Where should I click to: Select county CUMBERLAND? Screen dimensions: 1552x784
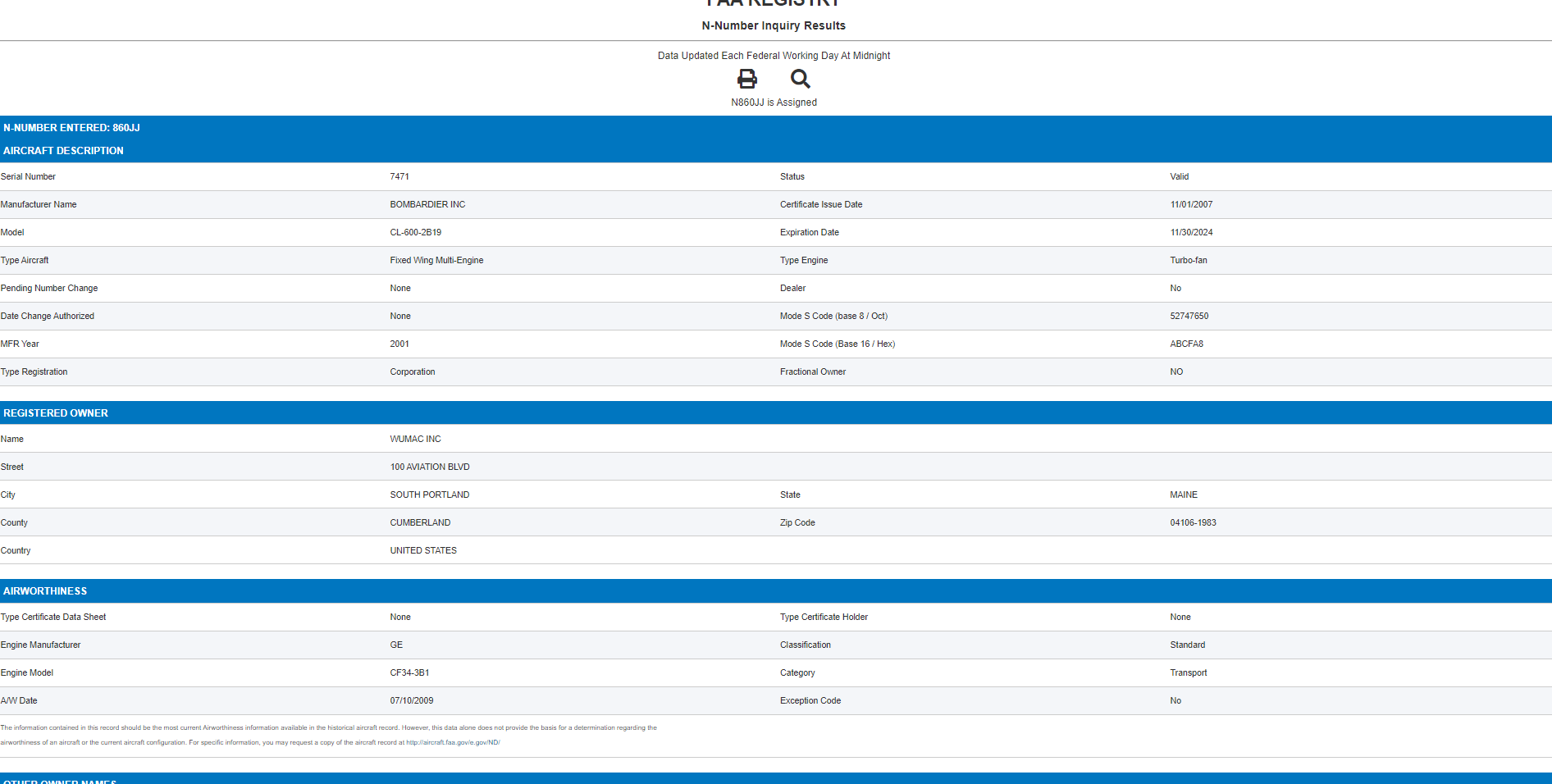pyautogui.click(x=420, y=522)
